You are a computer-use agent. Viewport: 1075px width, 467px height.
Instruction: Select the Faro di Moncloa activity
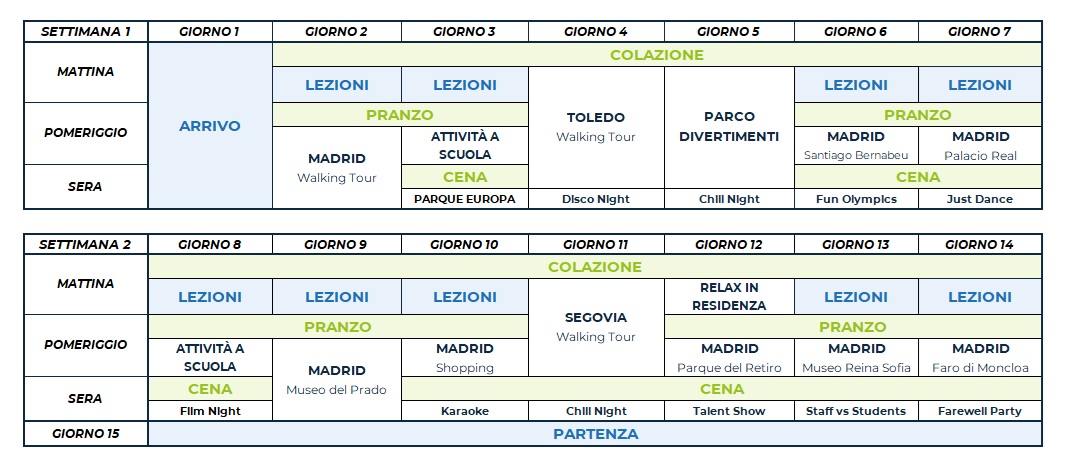point(980,358)
